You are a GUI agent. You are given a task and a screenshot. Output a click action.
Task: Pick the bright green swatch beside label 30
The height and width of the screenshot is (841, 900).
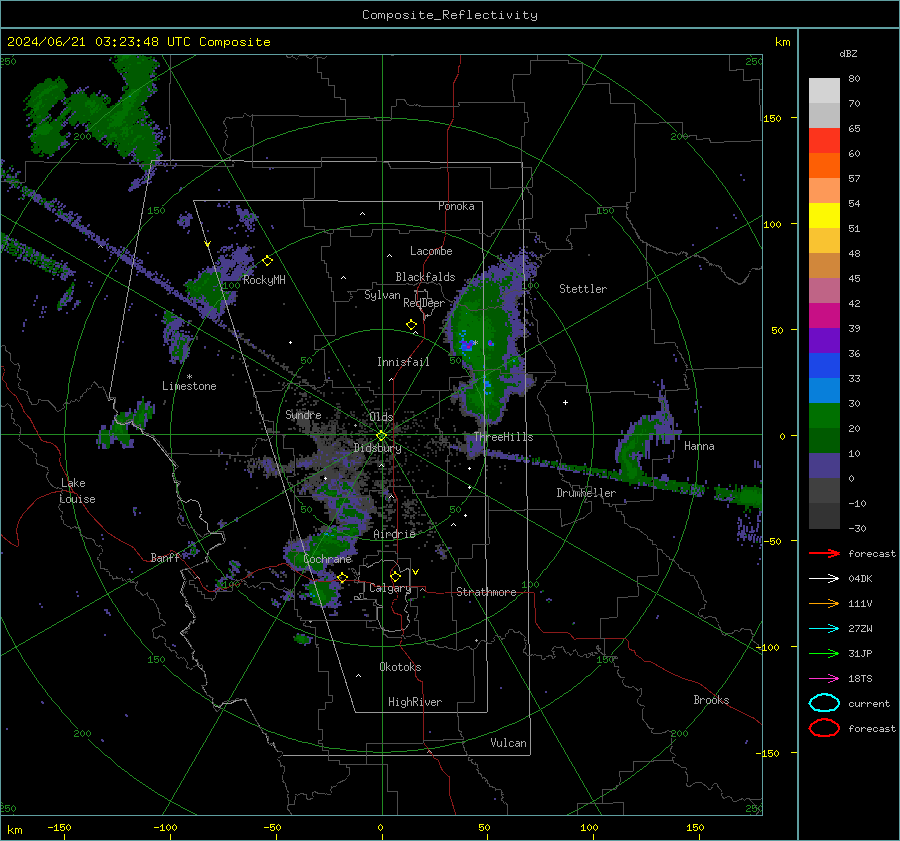tap(824, 416)
